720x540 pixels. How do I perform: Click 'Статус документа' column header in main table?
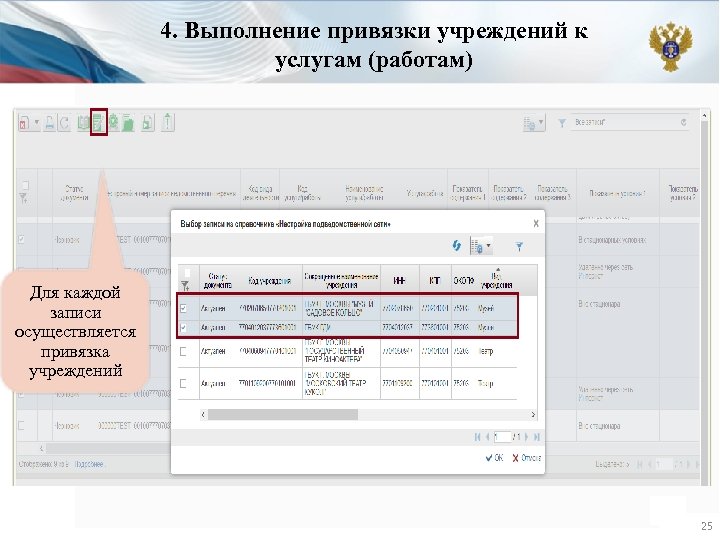74,193
